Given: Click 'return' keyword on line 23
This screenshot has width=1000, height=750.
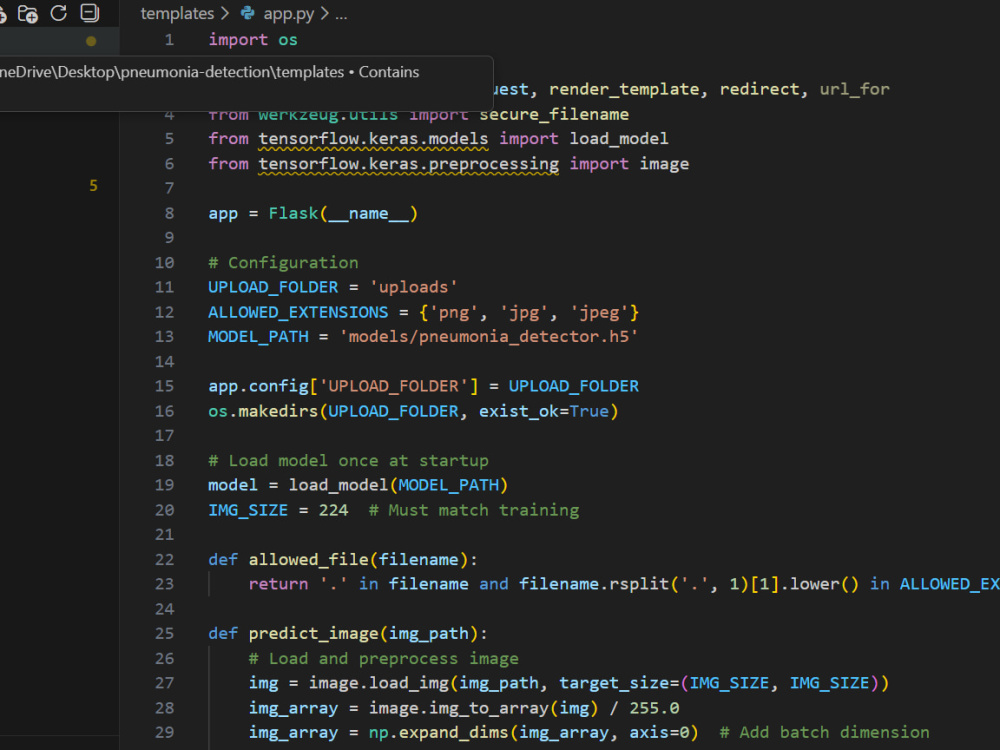Looking at the screenshot, I should coord(278,584).
